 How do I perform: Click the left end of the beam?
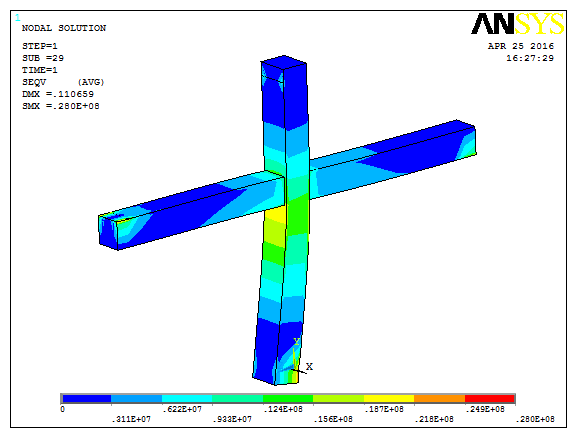(x=108, y=232)
